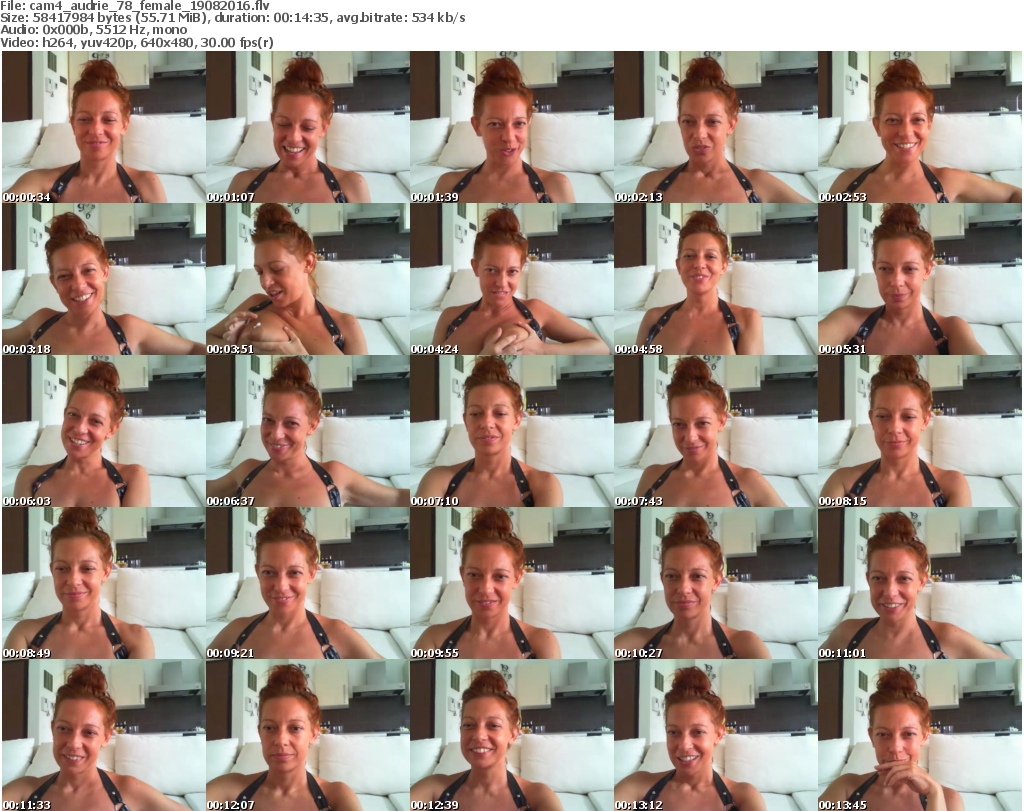Pick the frame timestamped 00:09:55

click(x=512, y=583)
